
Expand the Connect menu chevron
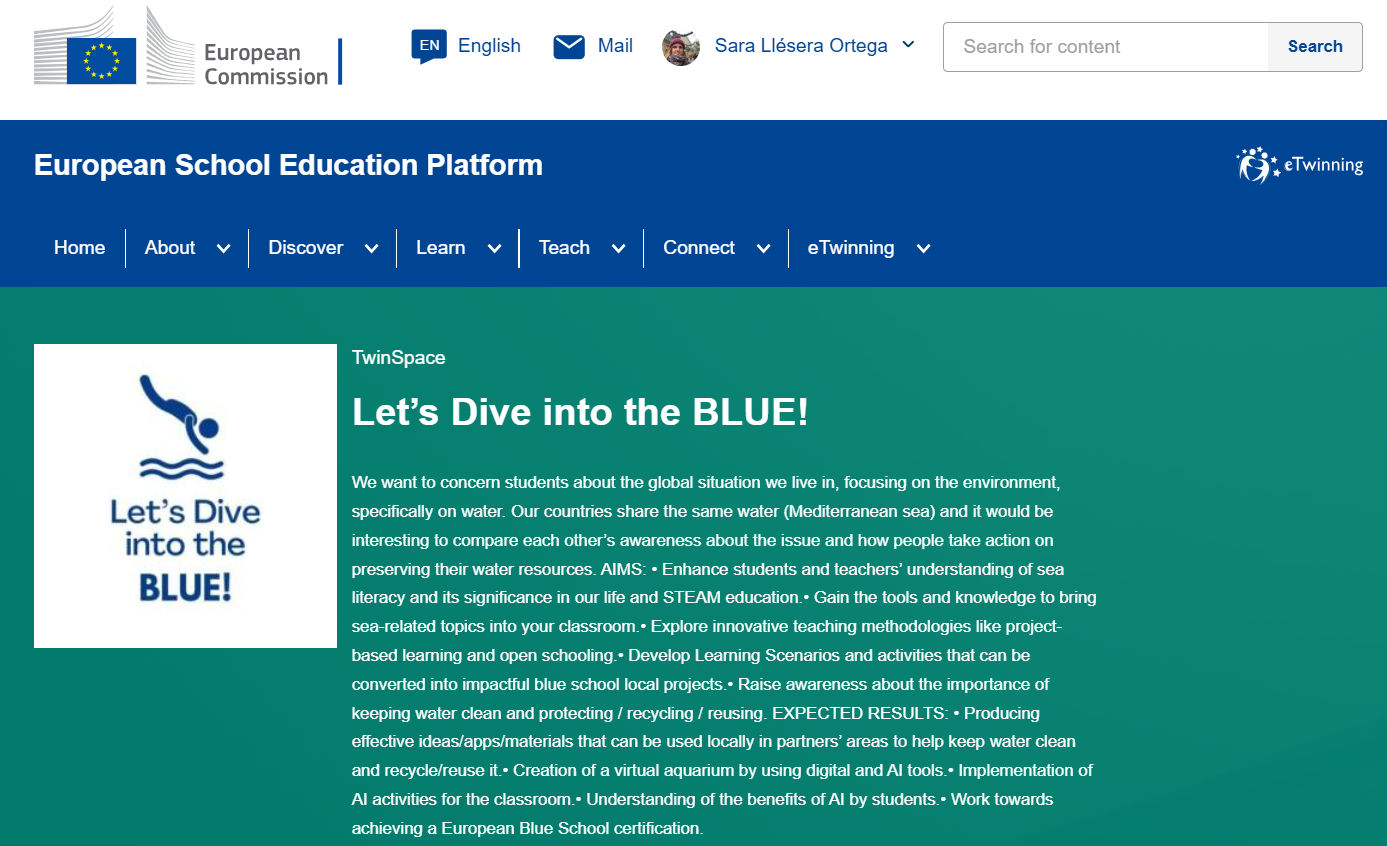(x=763, y=249)
